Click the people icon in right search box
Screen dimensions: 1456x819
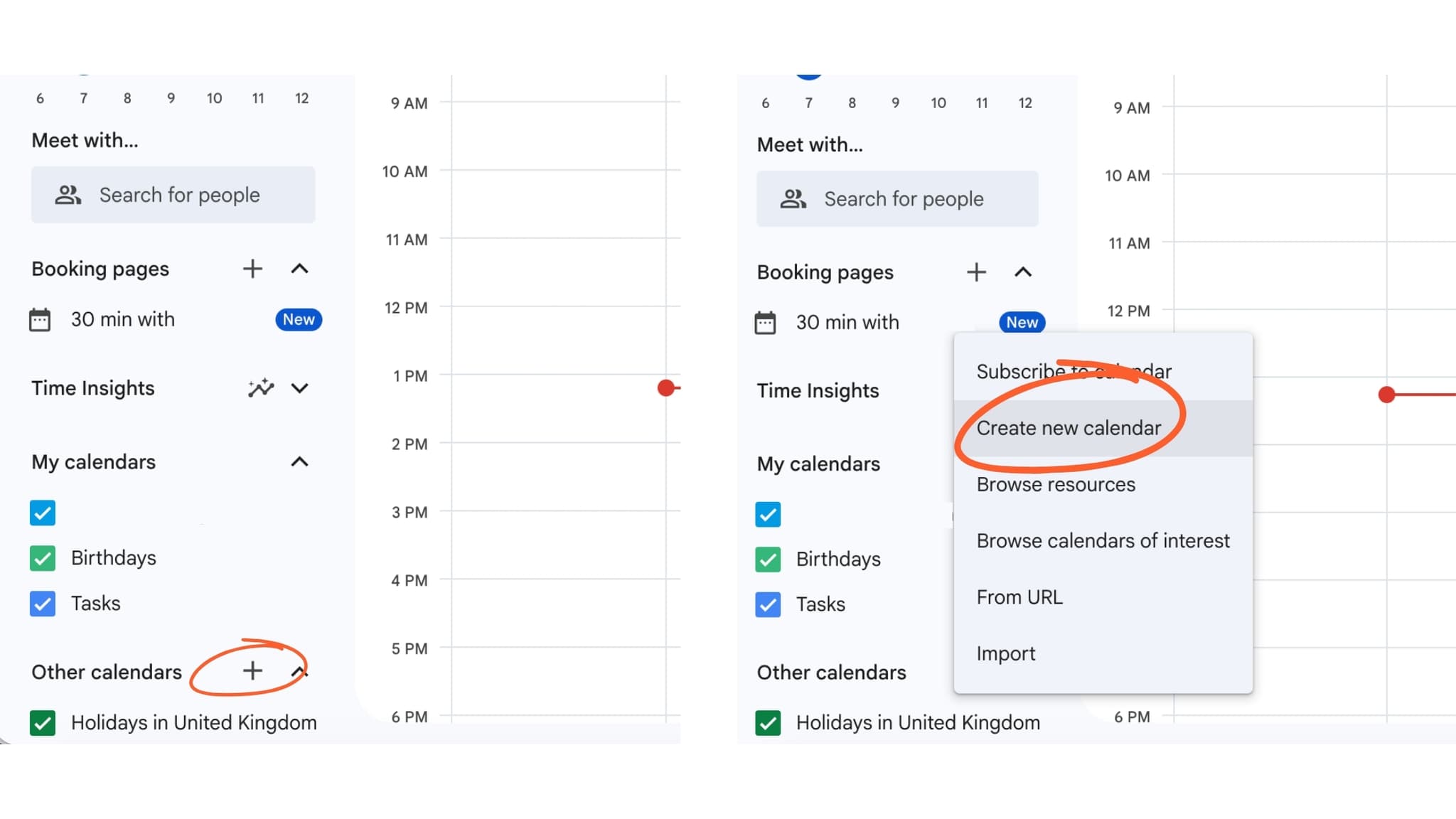793,199
